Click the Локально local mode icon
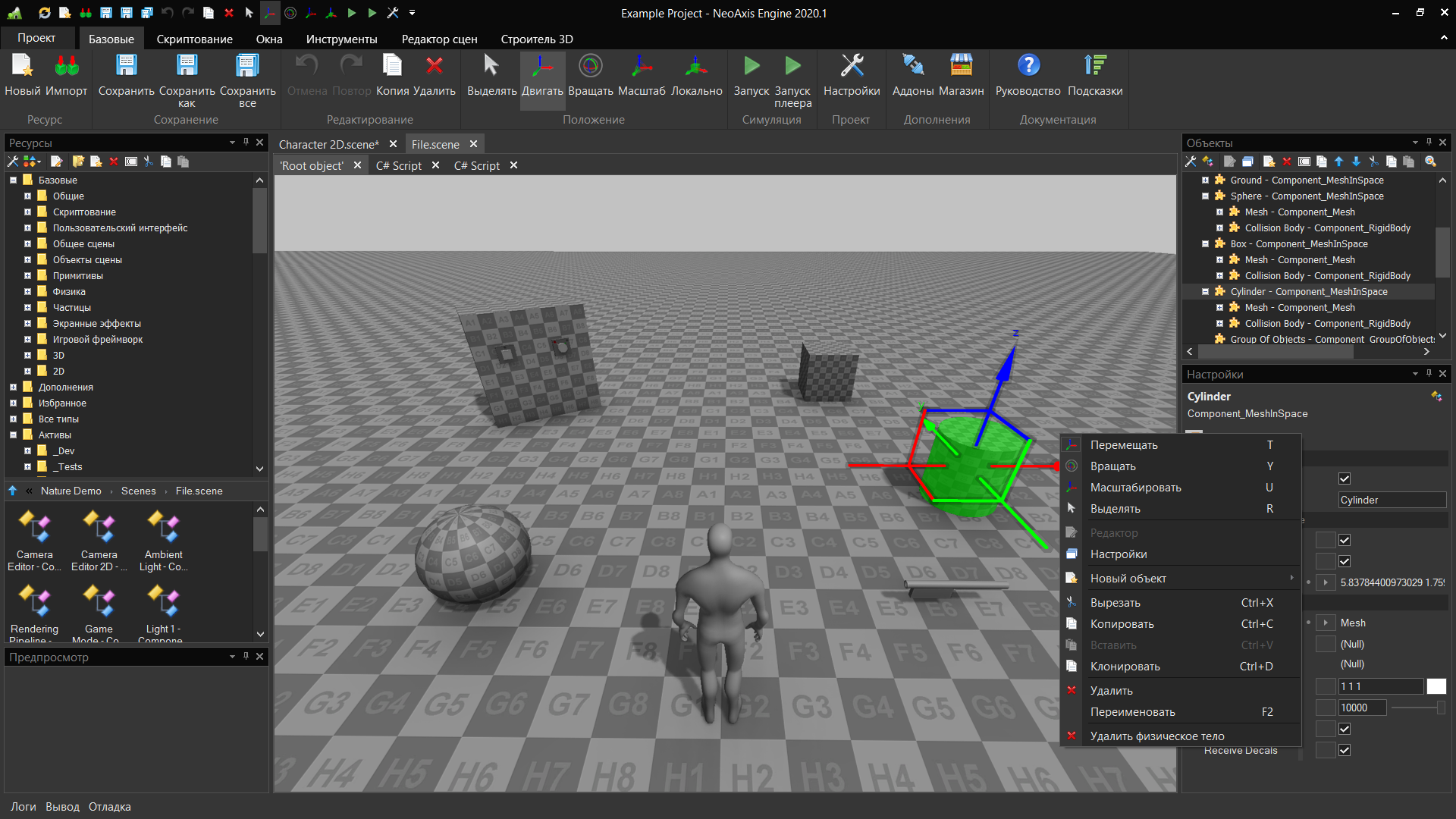 tap(696, 75)
